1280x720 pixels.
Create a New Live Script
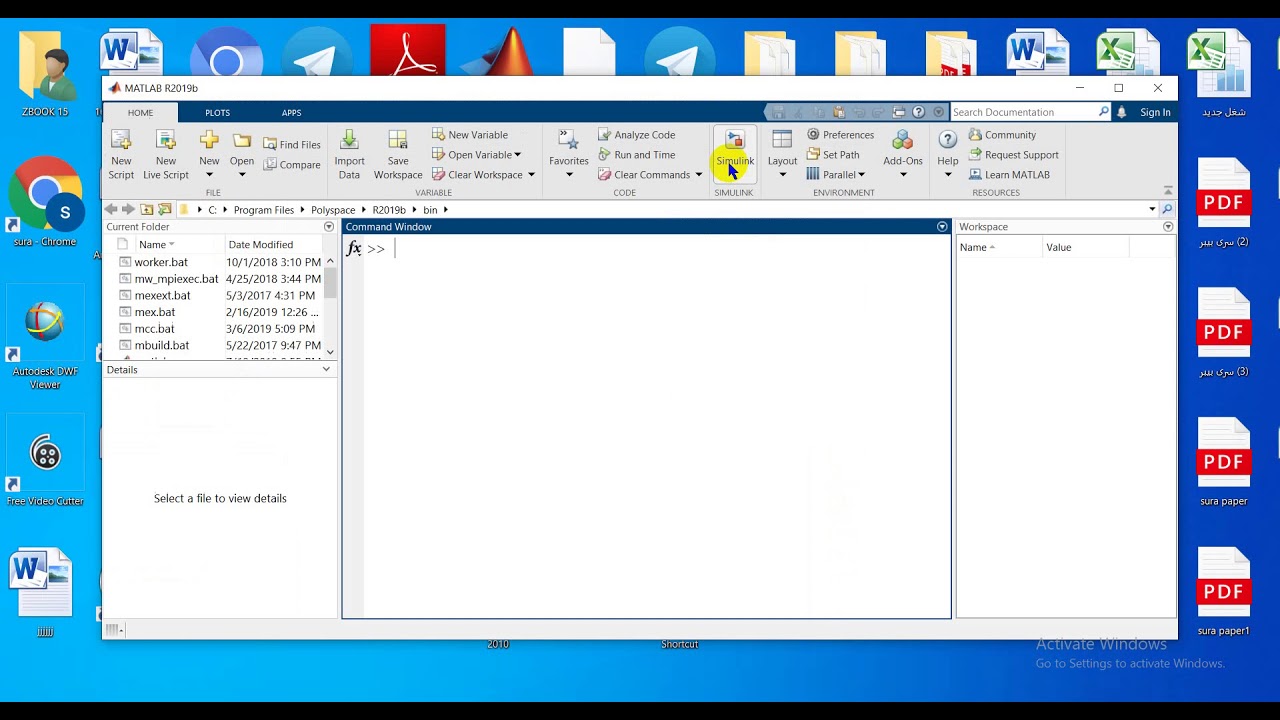coord(166,154)
